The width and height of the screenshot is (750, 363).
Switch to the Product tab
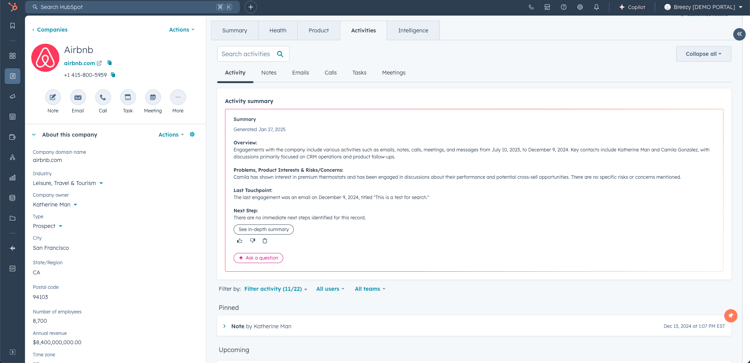[x=319, y=30]
